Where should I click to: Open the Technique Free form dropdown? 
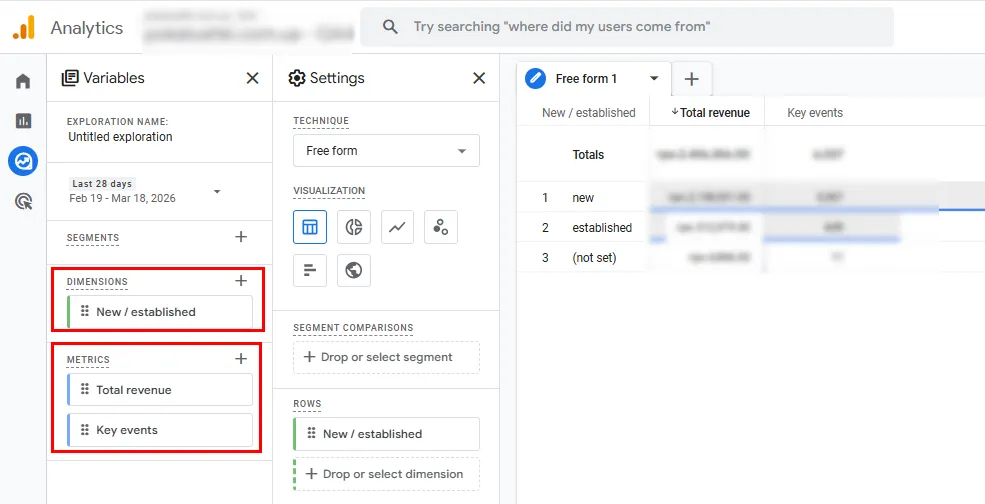pyautogui.click(x=386, y=151)
